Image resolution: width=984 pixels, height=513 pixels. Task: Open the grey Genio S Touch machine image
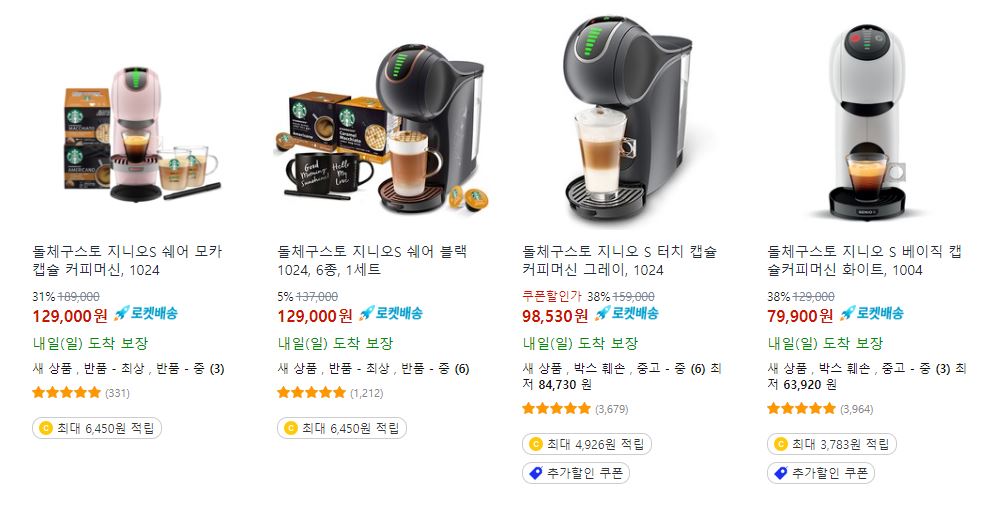[x=628, y=119]
